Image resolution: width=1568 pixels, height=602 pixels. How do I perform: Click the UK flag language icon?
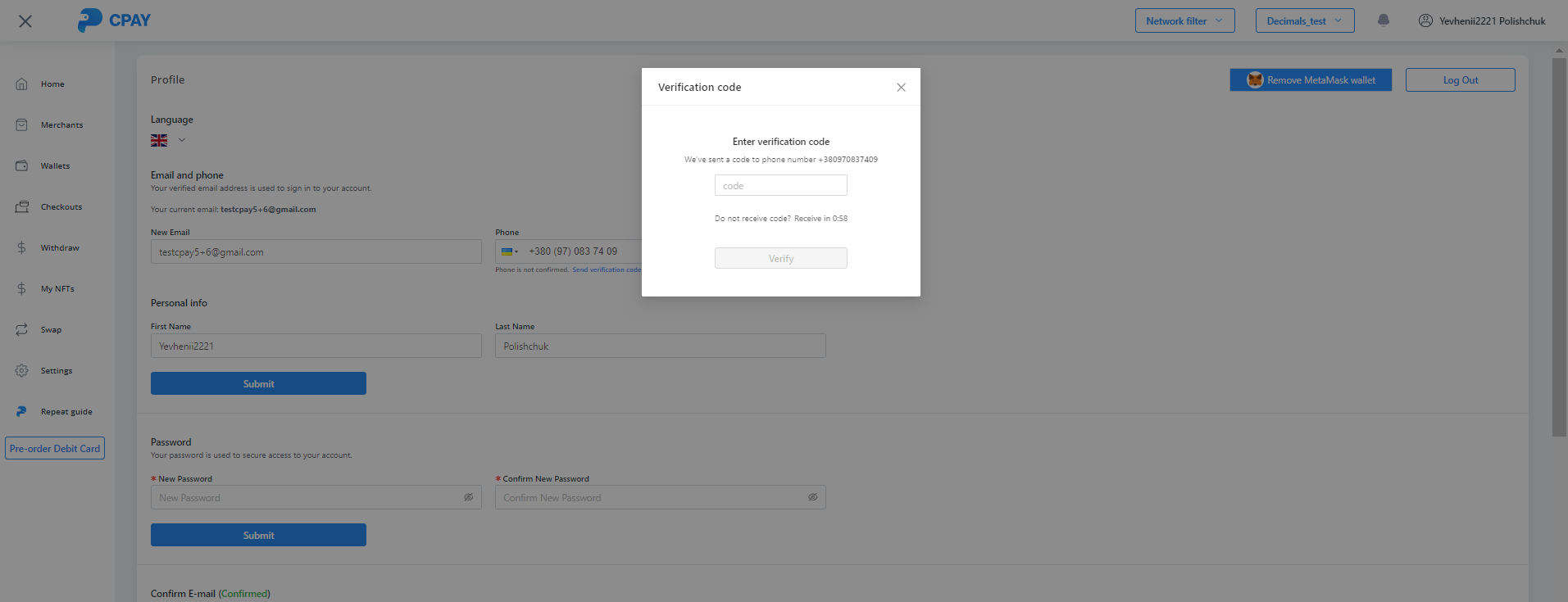(159, 140)
